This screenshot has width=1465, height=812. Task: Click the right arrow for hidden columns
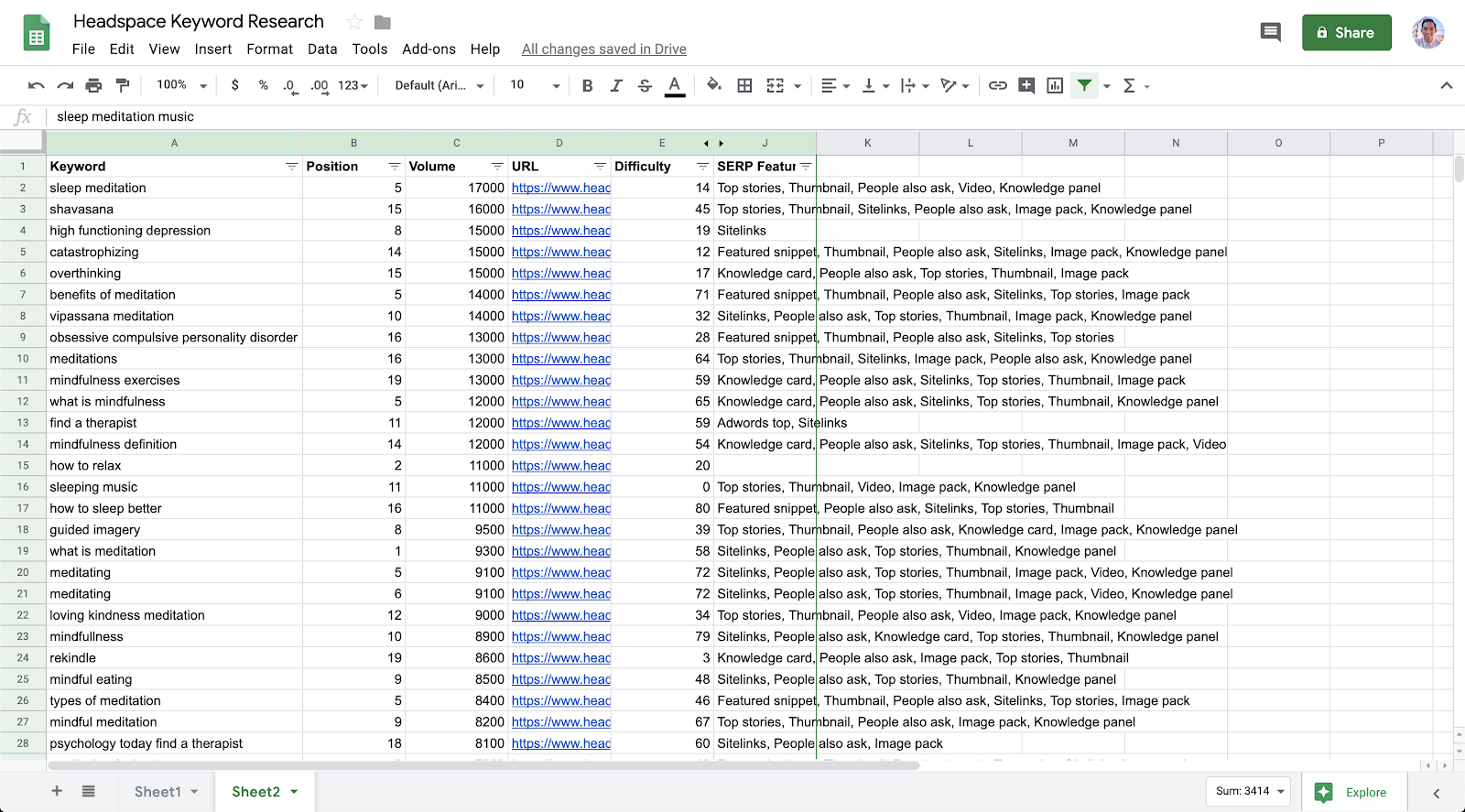pyautogui.click(x=722, y=143)
